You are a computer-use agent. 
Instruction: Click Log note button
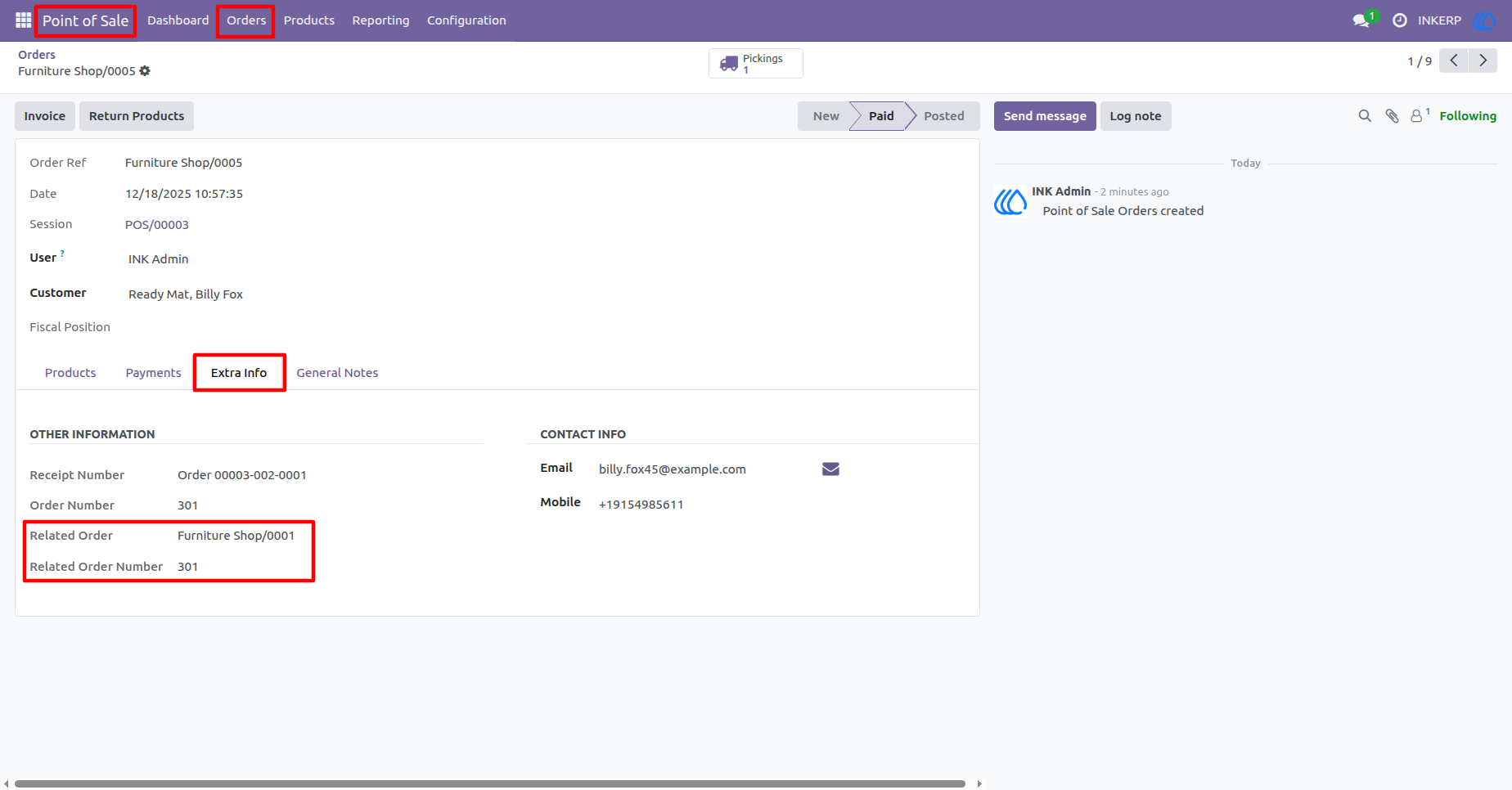tap(1136, 116)
